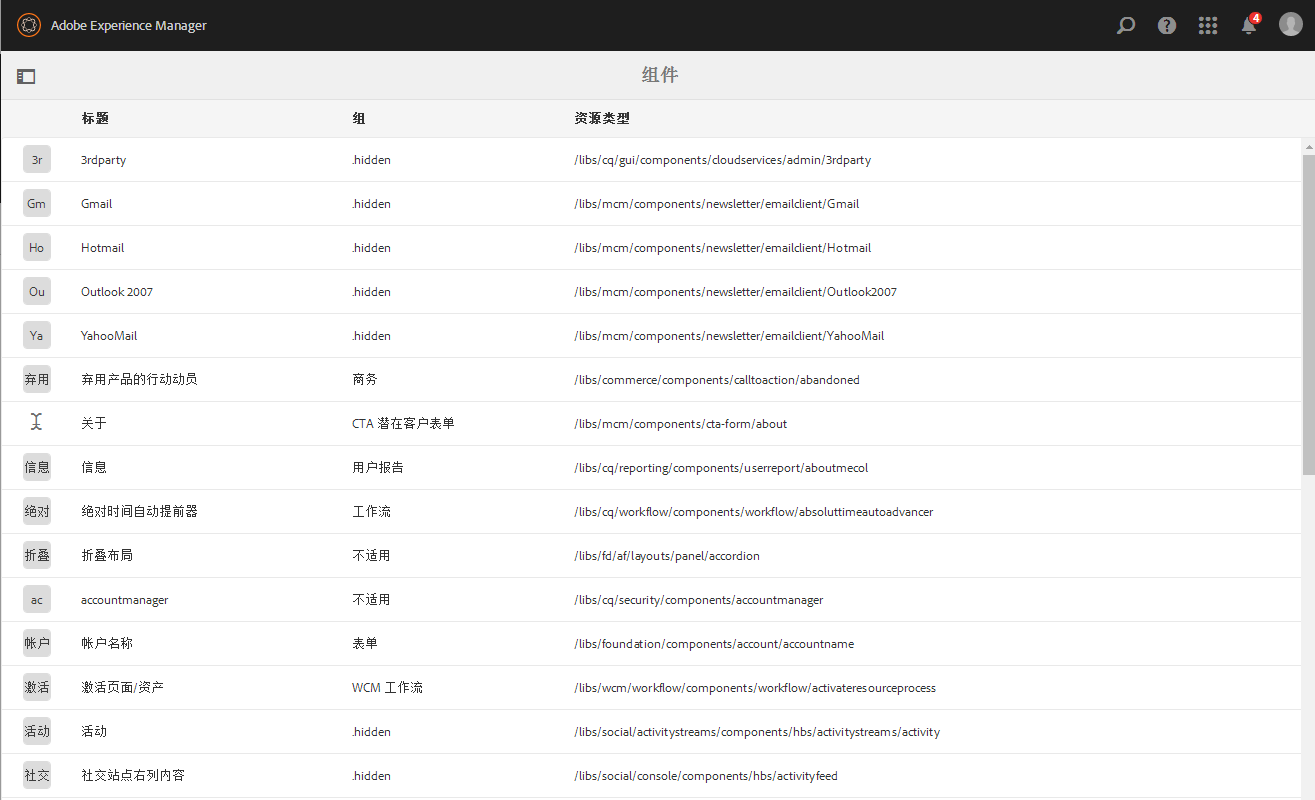Click the 'CTA 潜在客户表单' group cell
Image resolution: width=1315 pixels, height=800 pixels.
coord(403,424)
